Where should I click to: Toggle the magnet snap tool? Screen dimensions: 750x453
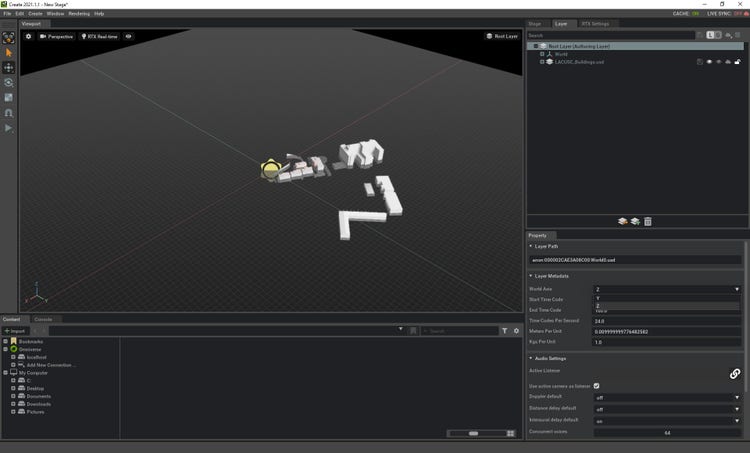(x=9, y=113)
